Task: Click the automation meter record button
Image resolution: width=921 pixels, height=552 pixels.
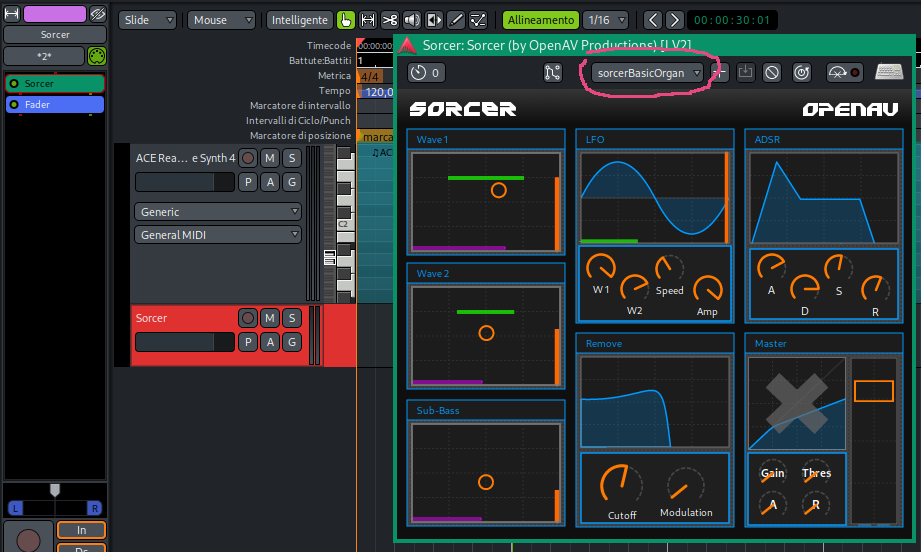Action: click(x=845, y=73)
